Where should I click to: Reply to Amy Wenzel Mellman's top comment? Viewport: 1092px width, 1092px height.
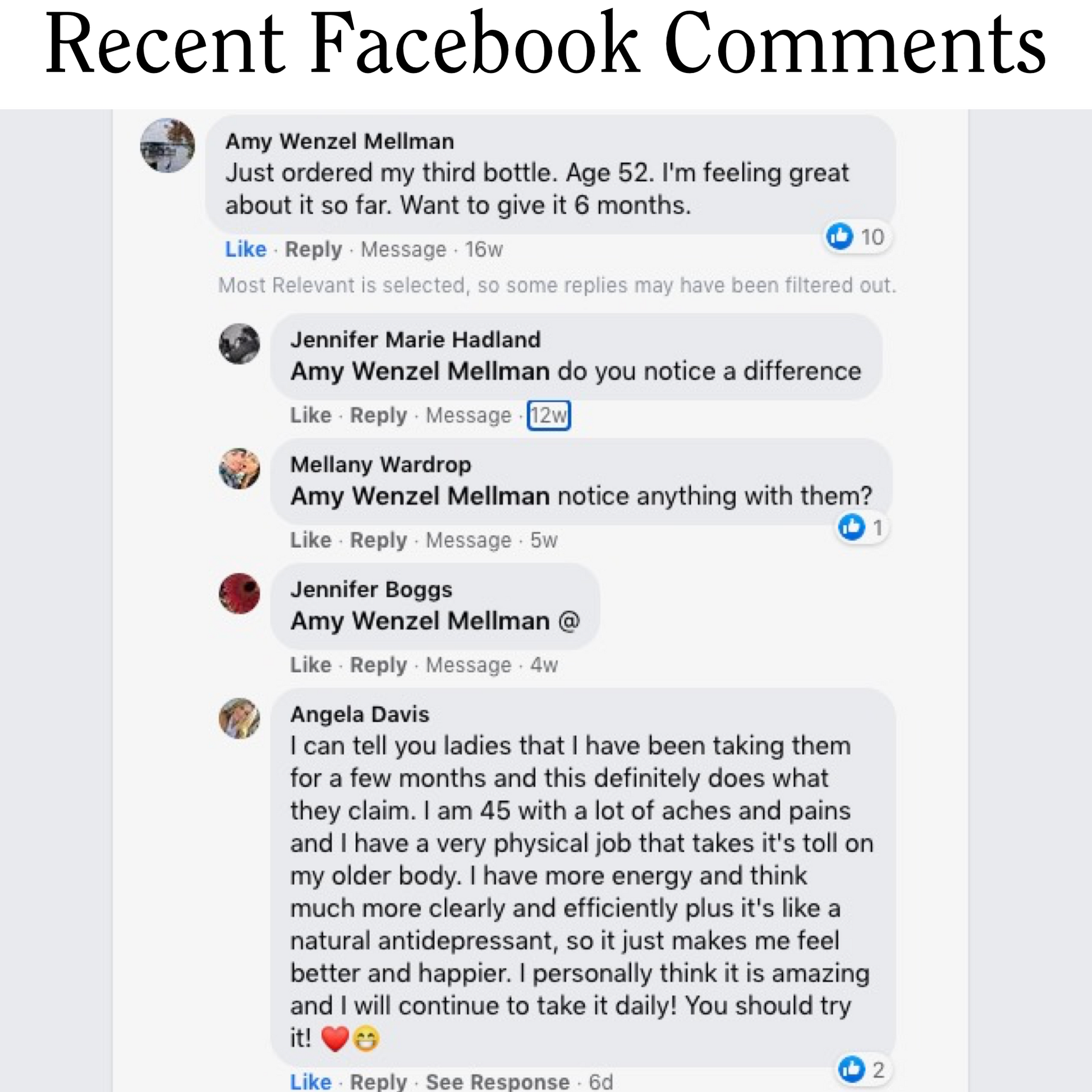click(313, 249)
